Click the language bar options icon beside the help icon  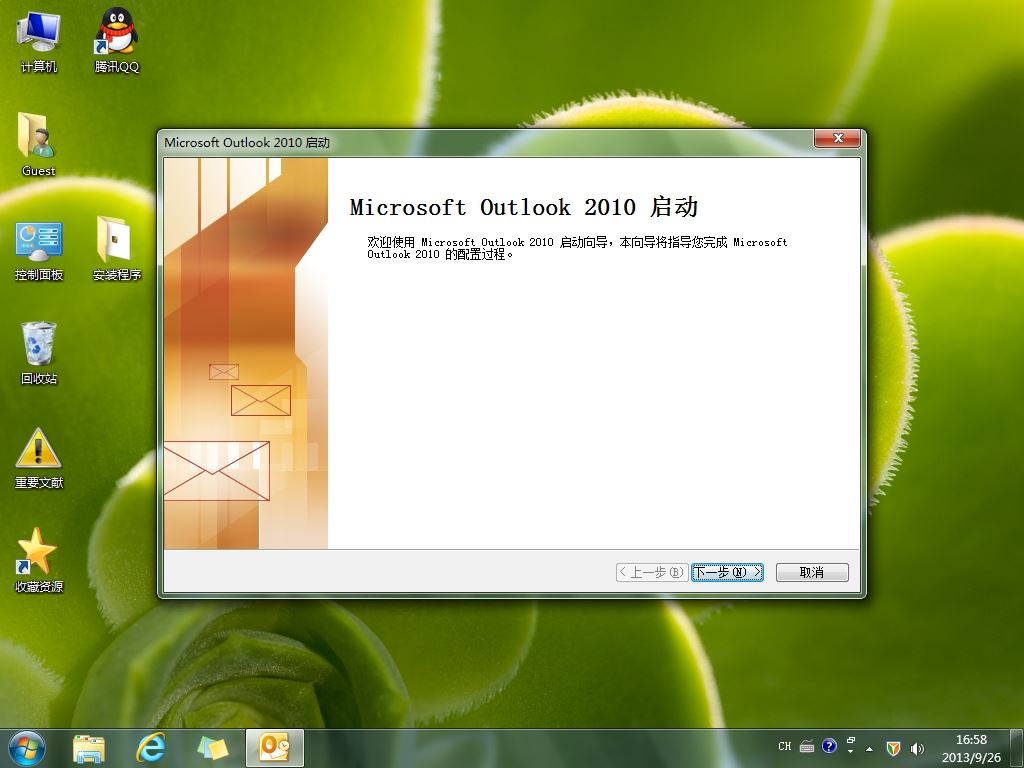point(850,745)
